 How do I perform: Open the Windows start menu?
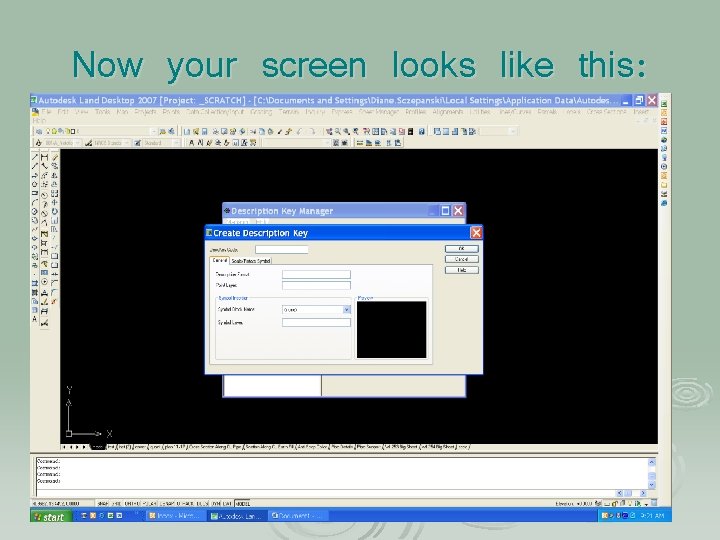51,516
